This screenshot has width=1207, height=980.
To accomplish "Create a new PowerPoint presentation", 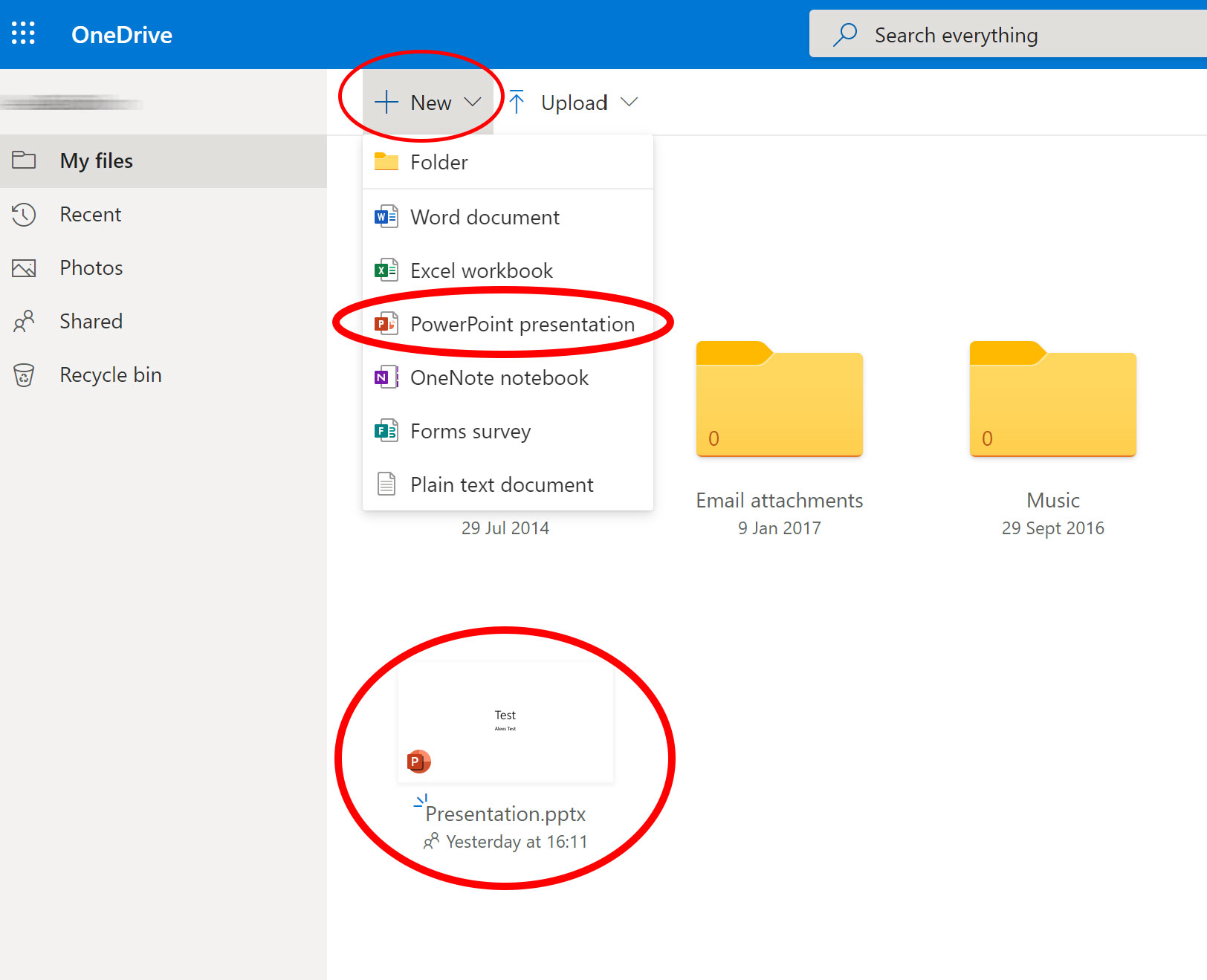I will pyautogui.click(x=508, y=324).
